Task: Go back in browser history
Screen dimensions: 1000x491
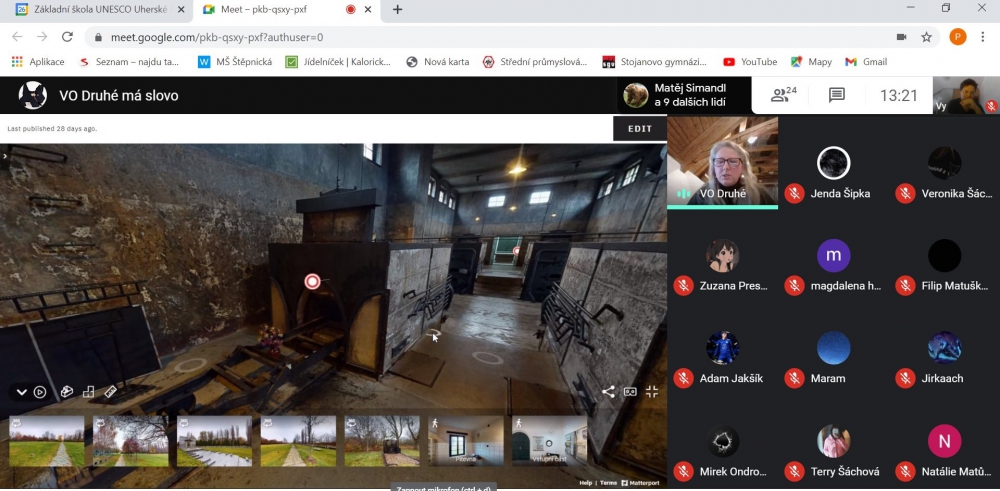Action: (17, 37)
